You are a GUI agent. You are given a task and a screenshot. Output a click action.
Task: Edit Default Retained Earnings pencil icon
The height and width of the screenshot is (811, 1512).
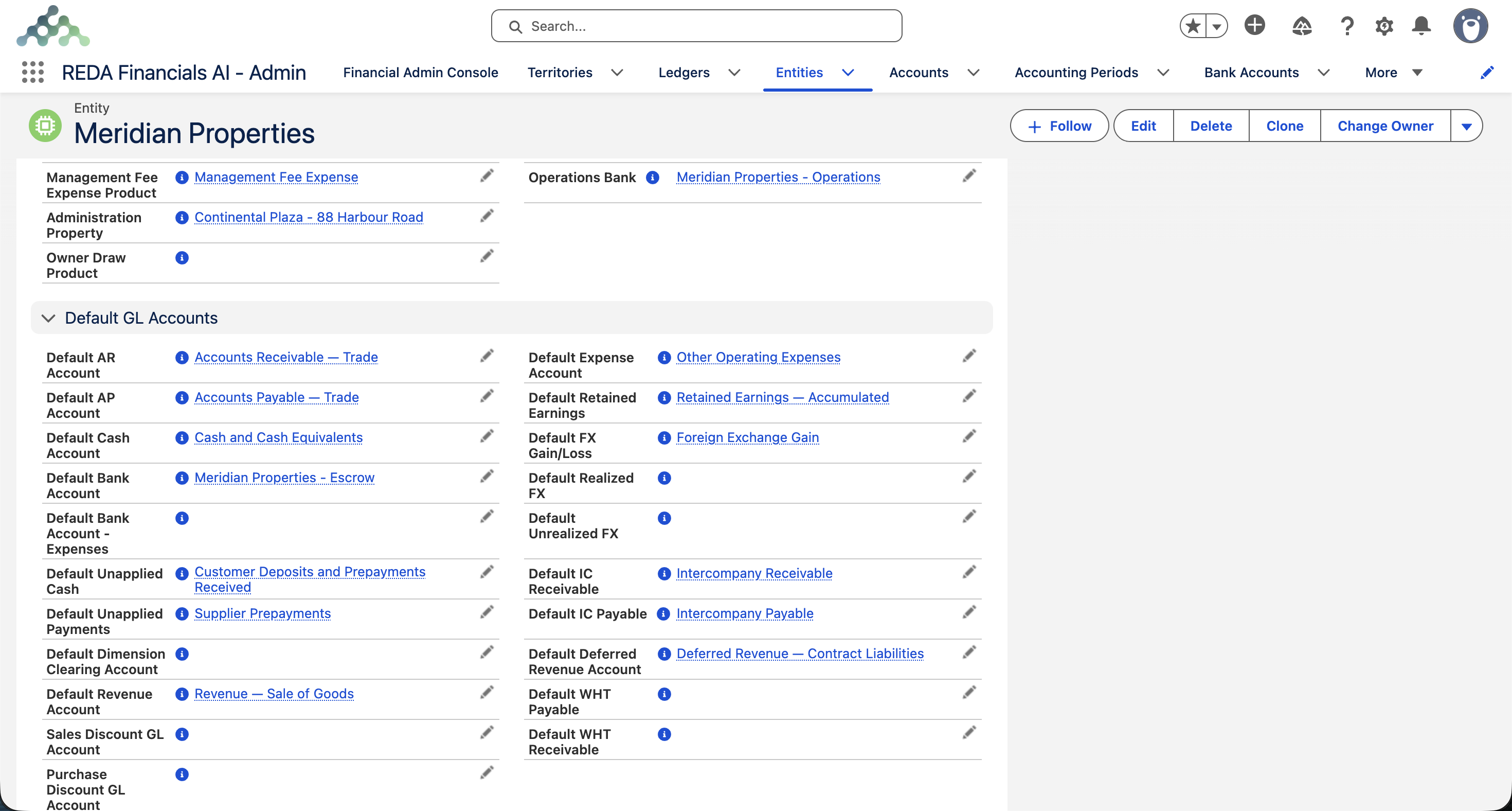(x=969, y=396)
